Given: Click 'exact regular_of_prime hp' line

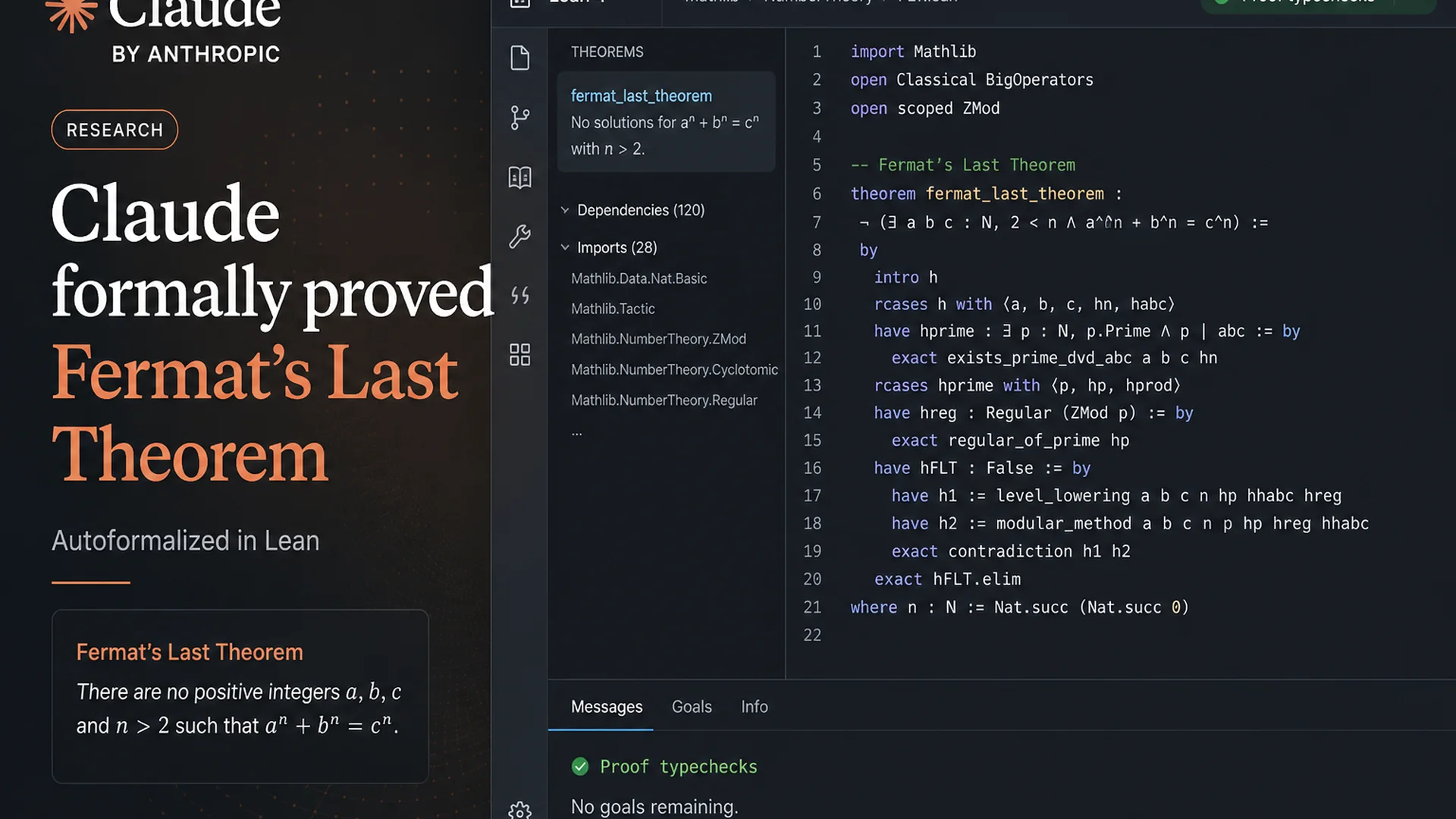Looking at the screenshot, I should pos(1010,441).
